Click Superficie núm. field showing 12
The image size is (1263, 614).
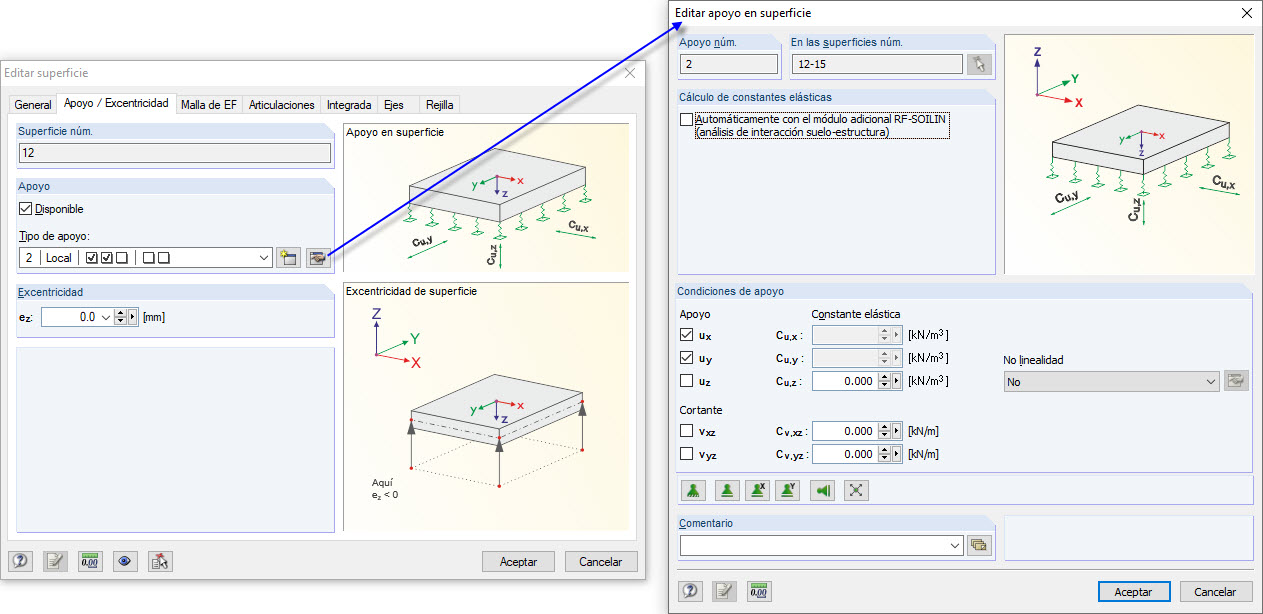click(x=175, y=153)
